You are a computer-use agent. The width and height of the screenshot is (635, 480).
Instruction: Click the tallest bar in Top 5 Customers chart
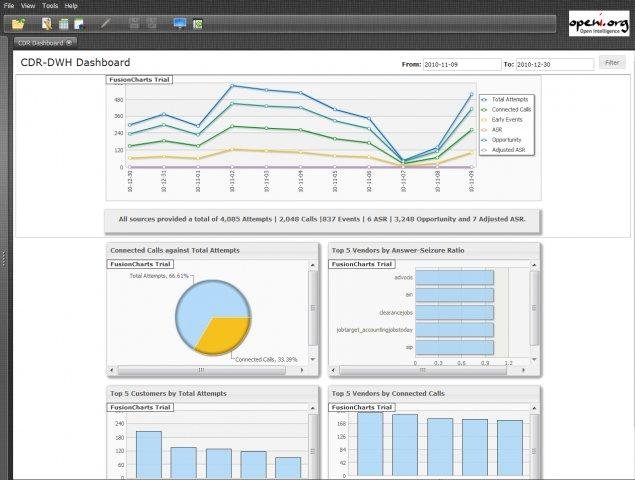point(149,454)
